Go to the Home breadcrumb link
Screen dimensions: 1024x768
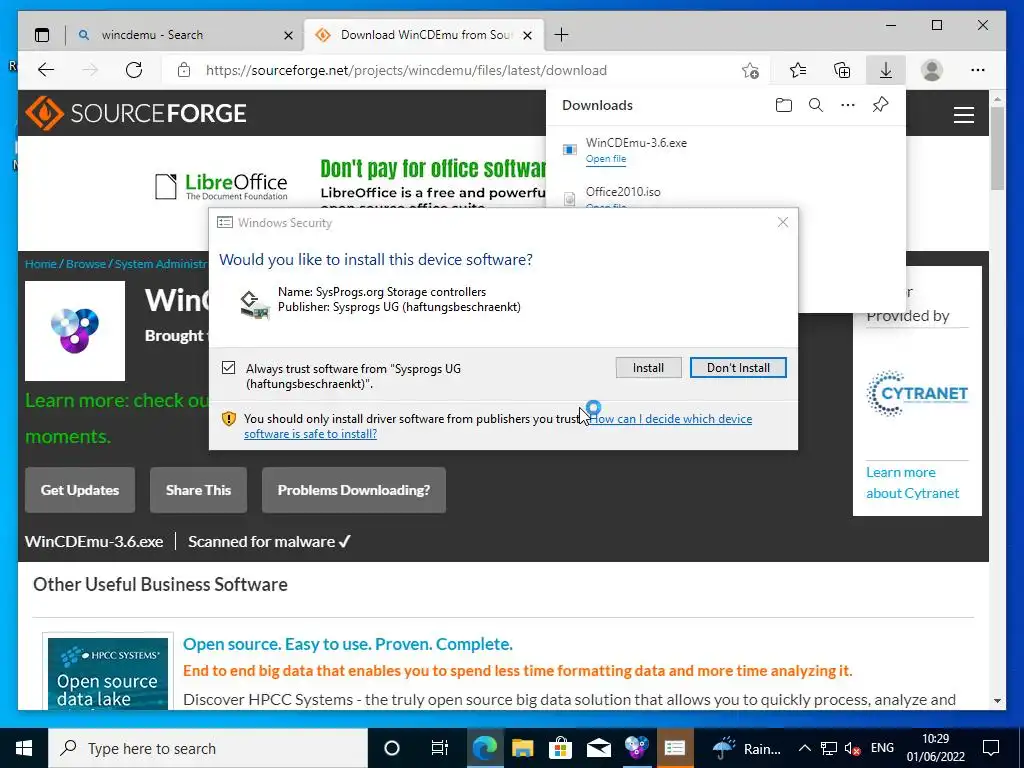point(40,264)
